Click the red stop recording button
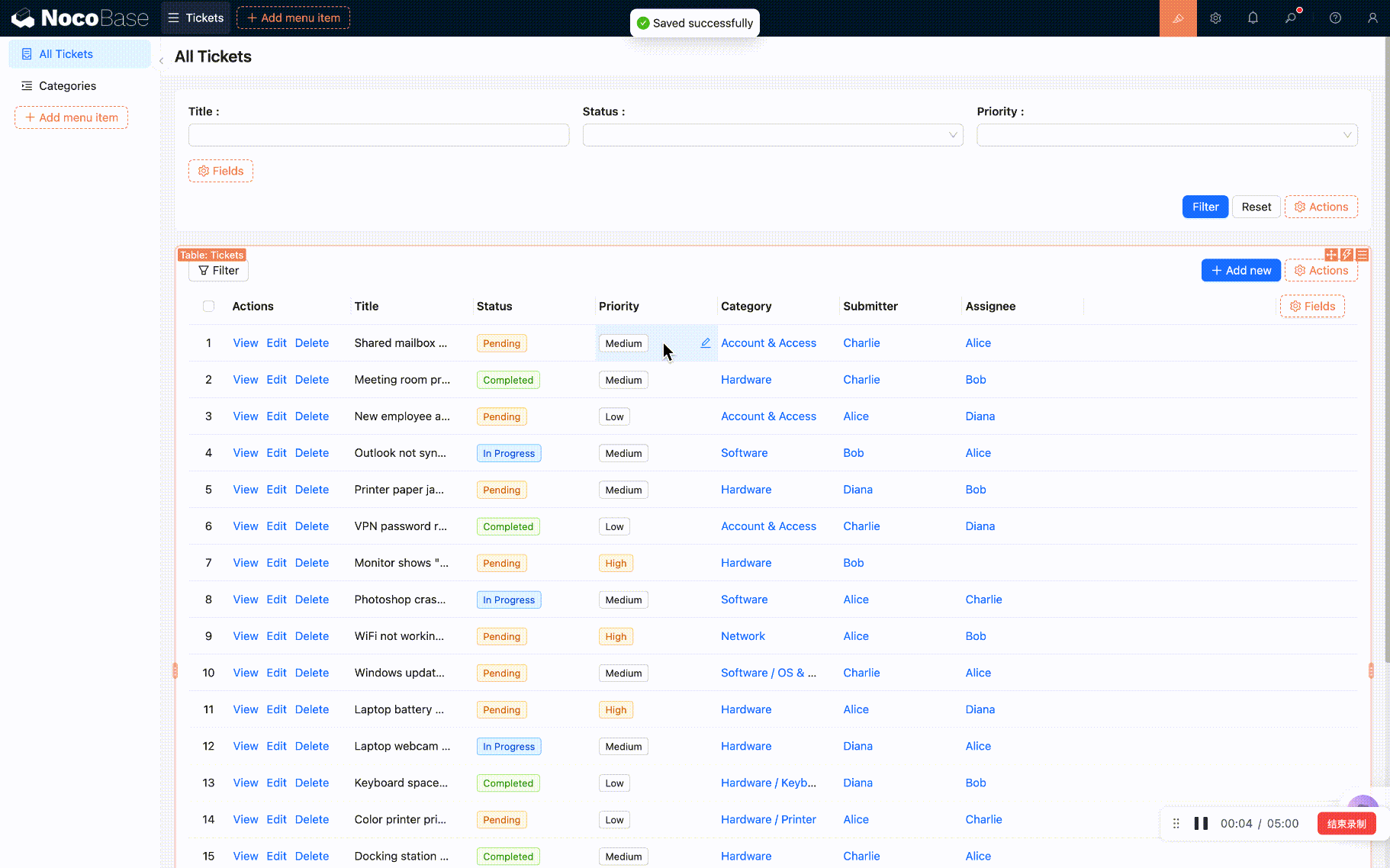The width and height of the screenshot is (1390, 868). point(1346,824)
